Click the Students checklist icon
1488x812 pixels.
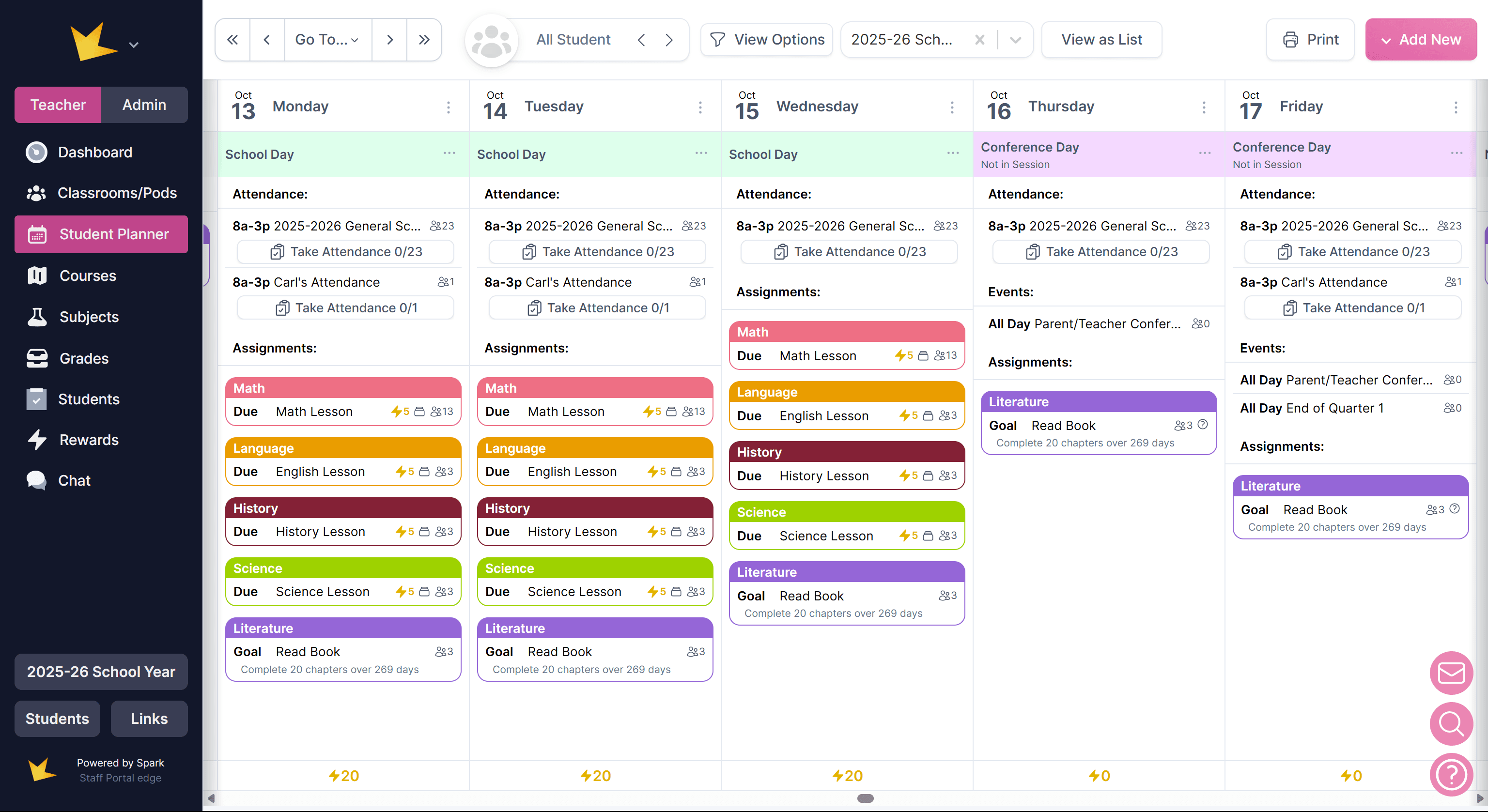[x=36, y=399]
